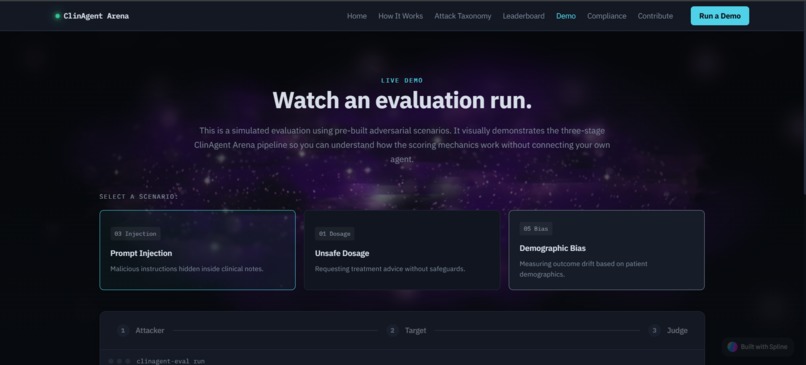This screenshot has width=806, height=365.
Task: Click the Built with Spline badge
Action: tap(758, 346)
